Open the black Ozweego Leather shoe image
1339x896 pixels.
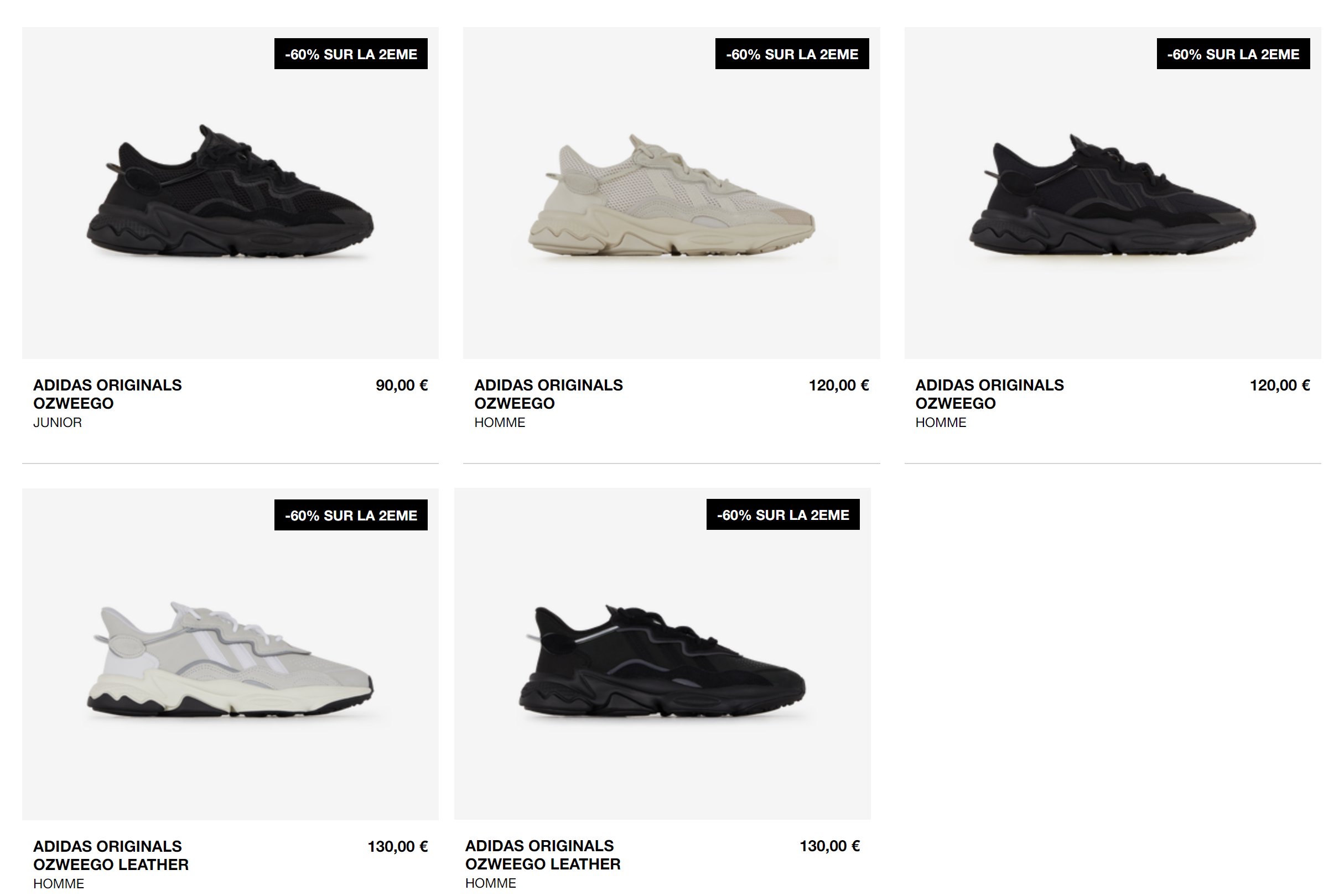[x=662, y=654]
